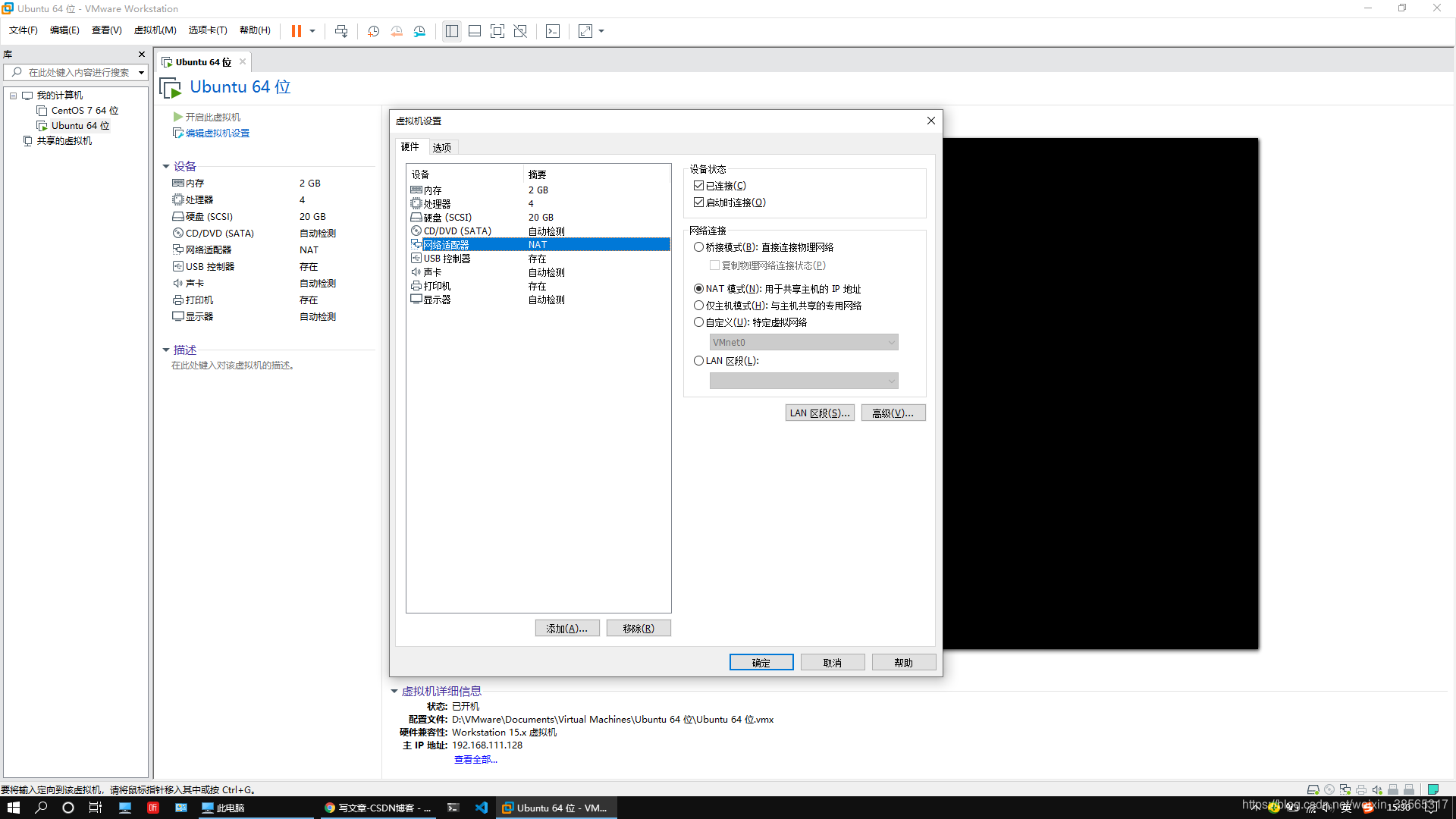Image resolution: width=1456 pixels, height=819 pixels.
Task: Collapse the 描述 section
Action: click(x=166, y=350)
